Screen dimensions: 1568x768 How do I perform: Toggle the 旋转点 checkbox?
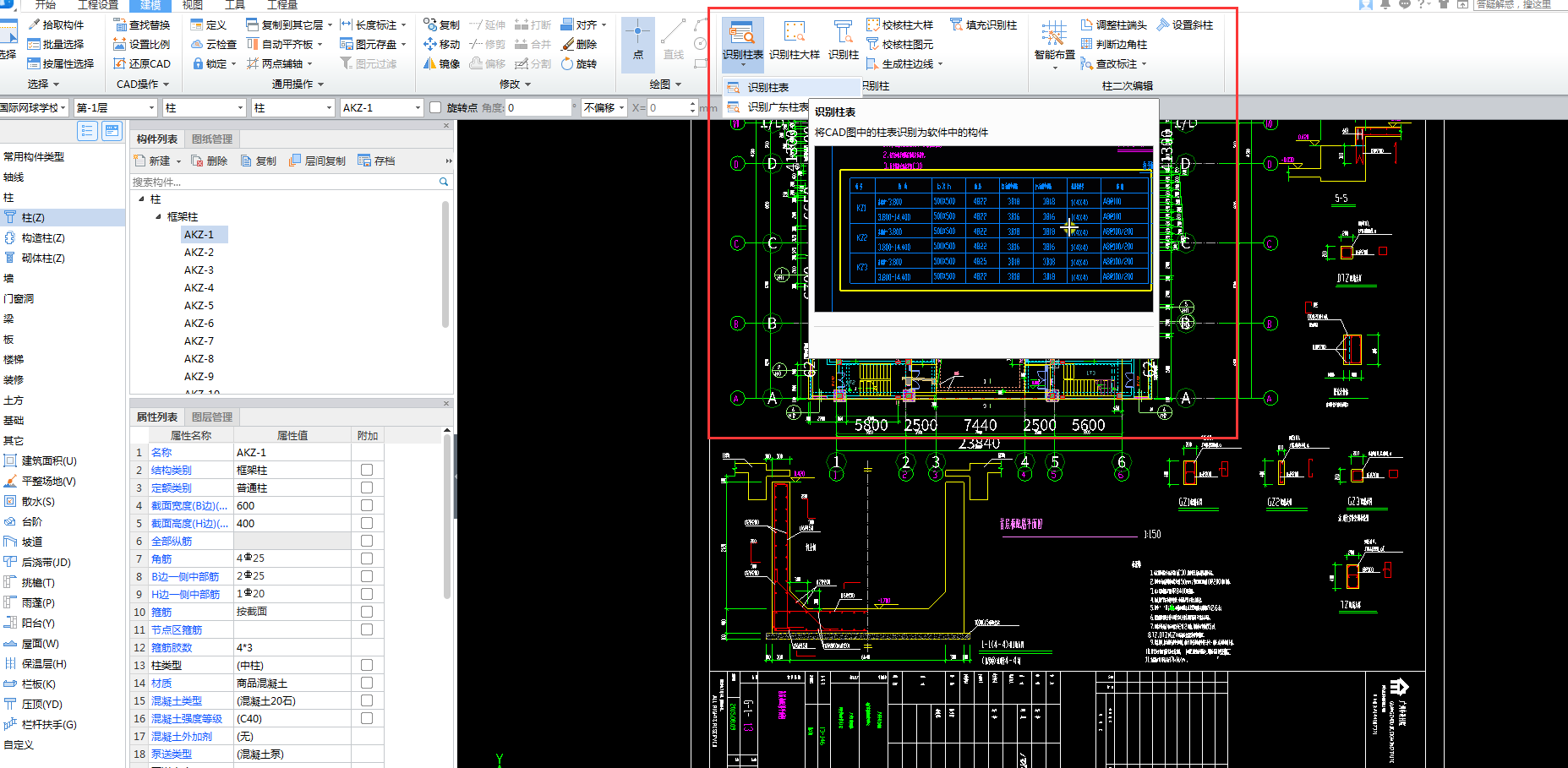435,107
